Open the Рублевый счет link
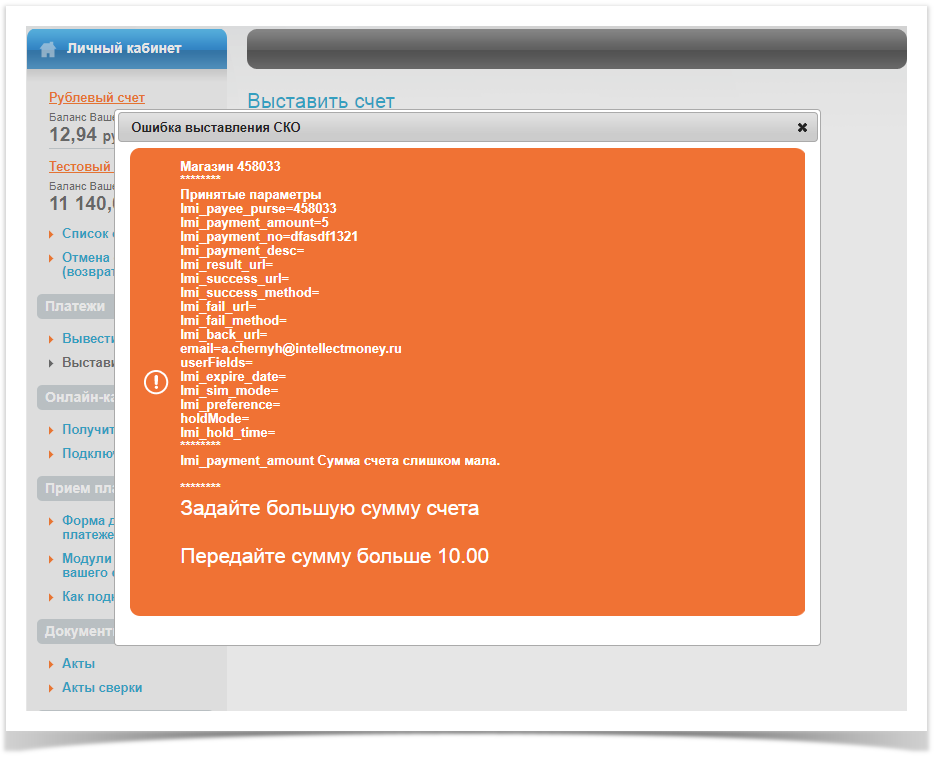 (x=97, y=98)
